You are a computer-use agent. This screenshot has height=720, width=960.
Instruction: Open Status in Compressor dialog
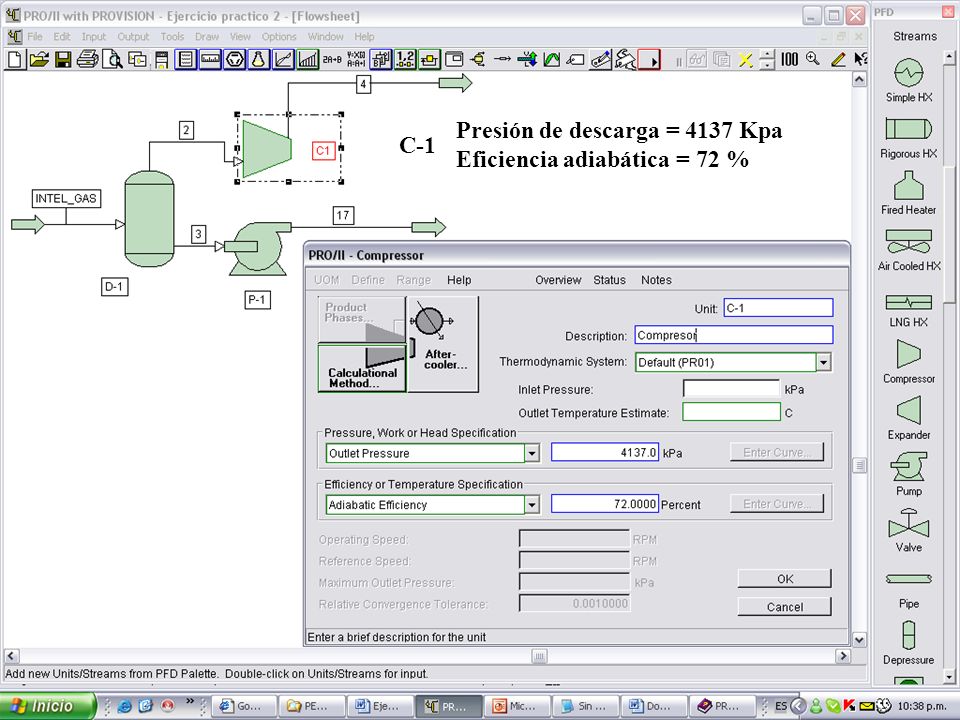coord(609,280)
